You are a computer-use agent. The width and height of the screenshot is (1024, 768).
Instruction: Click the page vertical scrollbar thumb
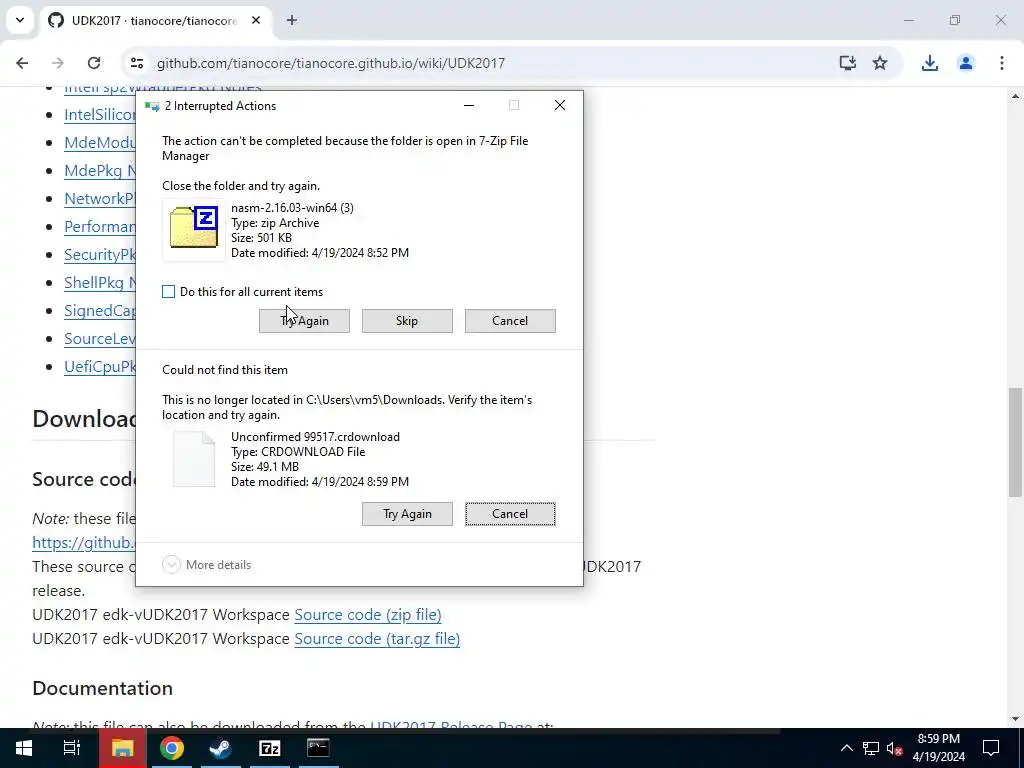point(1015,442)
